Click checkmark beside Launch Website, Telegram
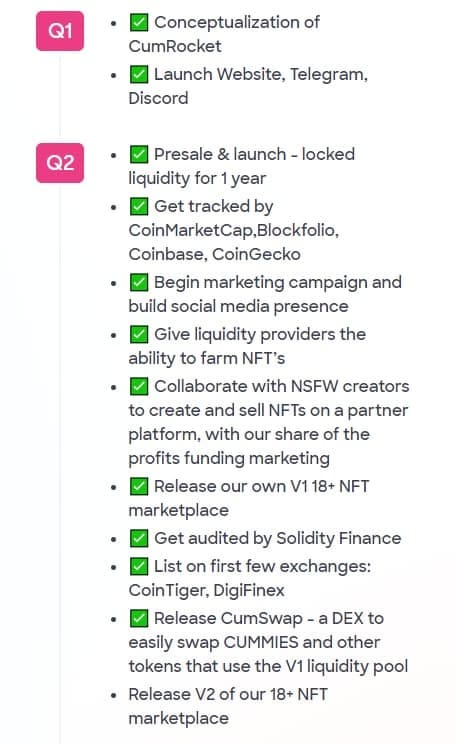Viewport: 456px width, 744px height. point(139,74)
